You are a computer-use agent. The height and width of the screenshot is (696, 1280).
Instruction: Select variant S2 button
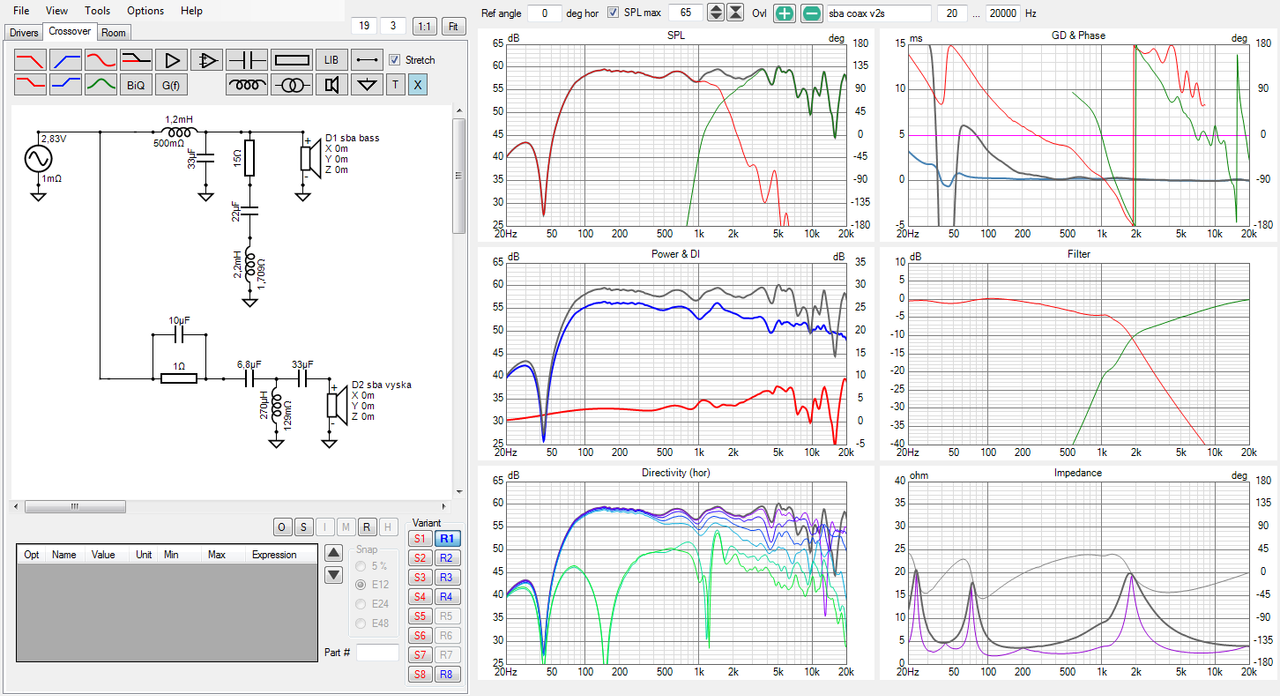419,558
